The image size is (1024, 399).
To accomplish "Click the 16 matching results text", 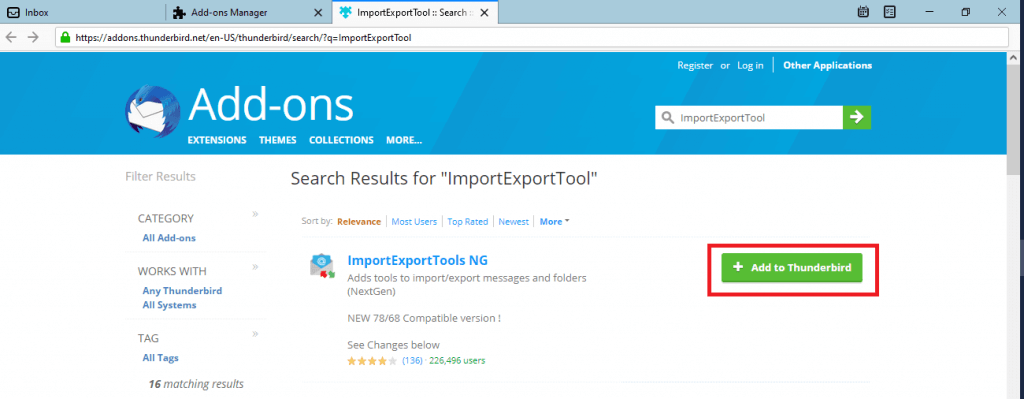I will pos(196,384).
